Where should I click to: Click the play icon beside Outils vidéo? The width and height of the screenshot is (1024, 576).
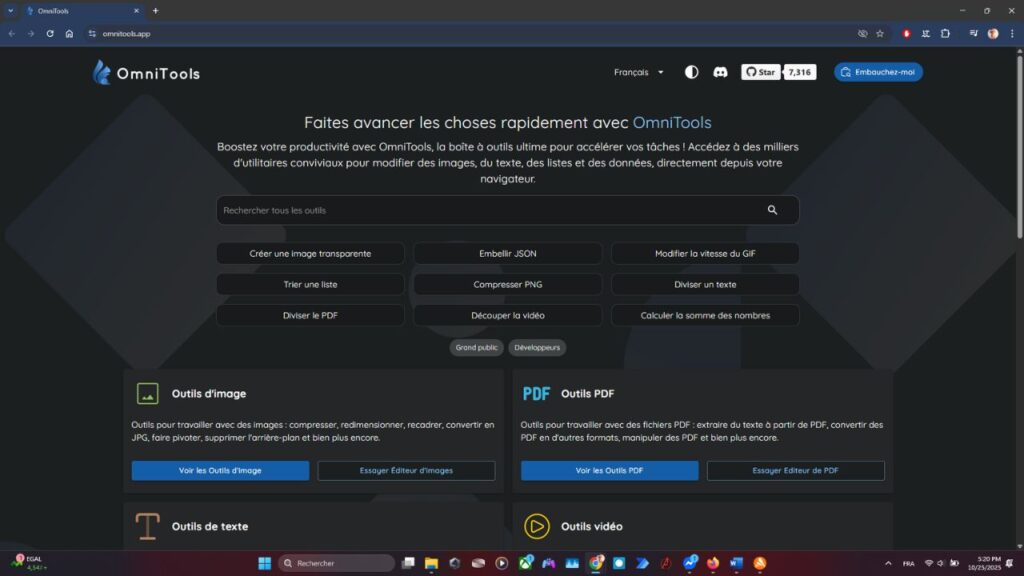[x=536, y=526]
